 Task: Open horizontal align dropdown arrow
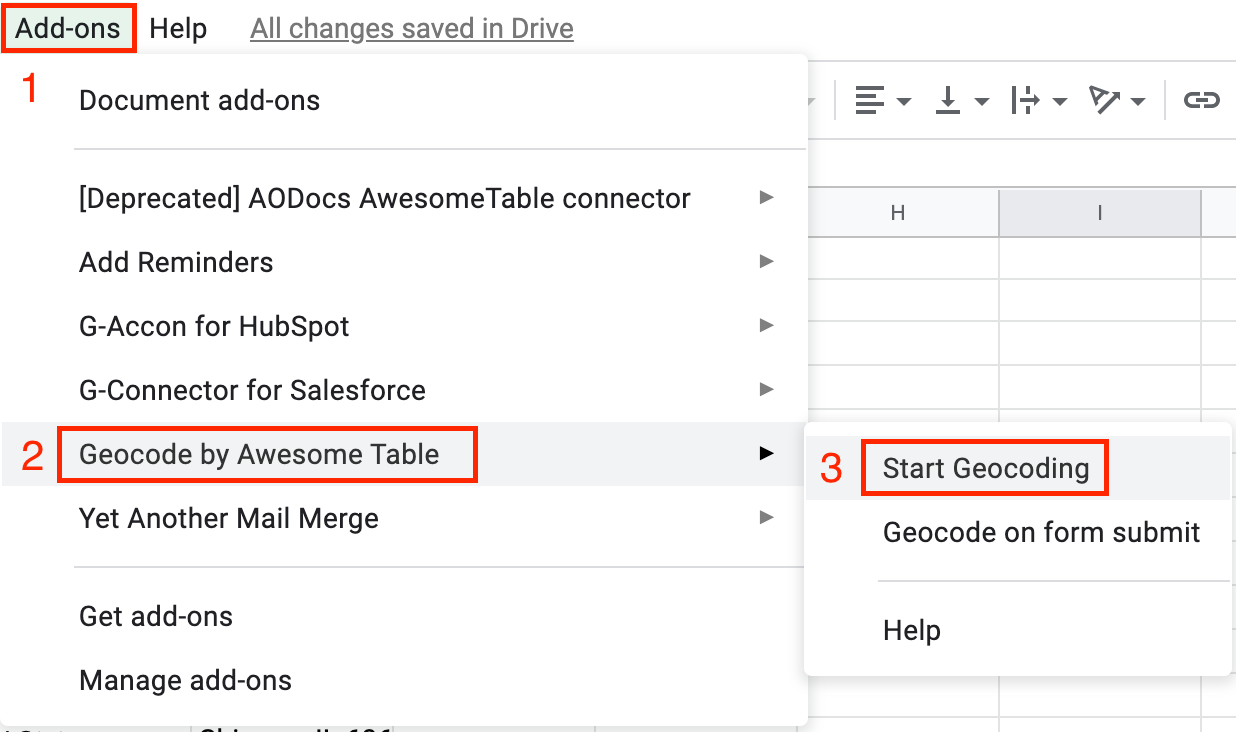pyautogui.click(x=904, y=101)
